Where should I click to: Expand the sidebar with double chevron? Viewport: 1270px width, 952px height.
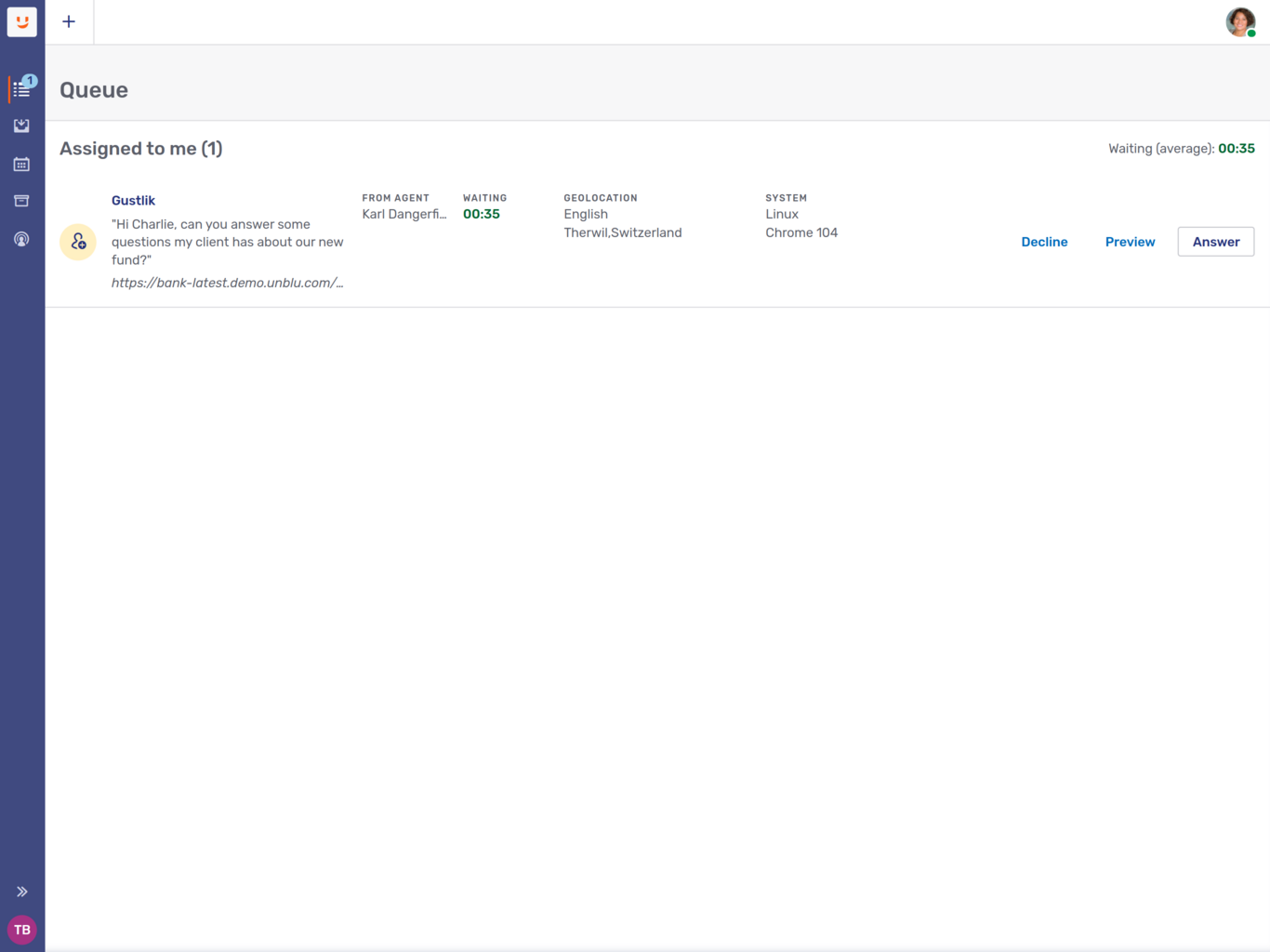click(21, 892)
